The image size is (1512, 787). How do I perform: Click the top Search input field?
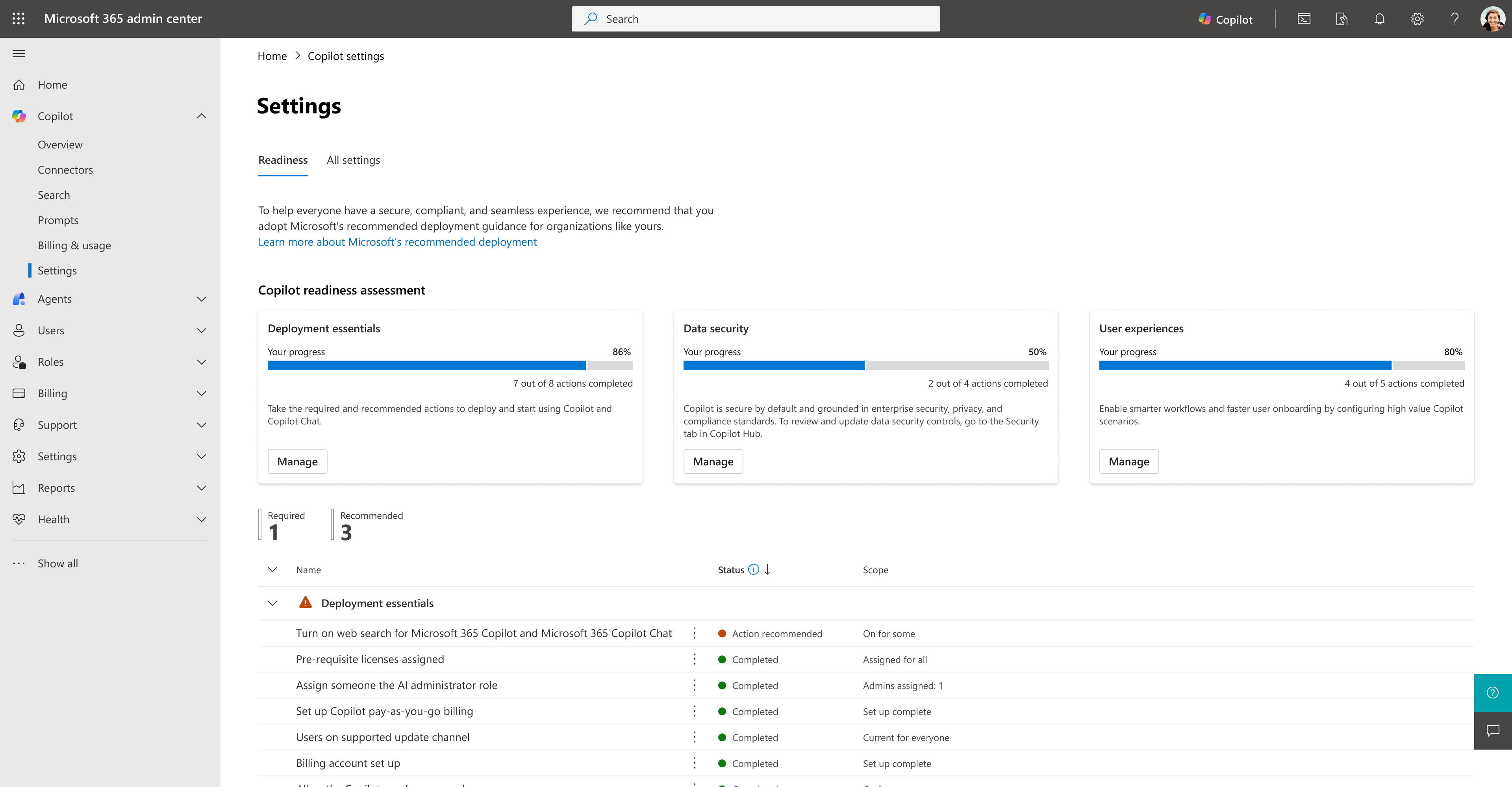pos(756,19)
